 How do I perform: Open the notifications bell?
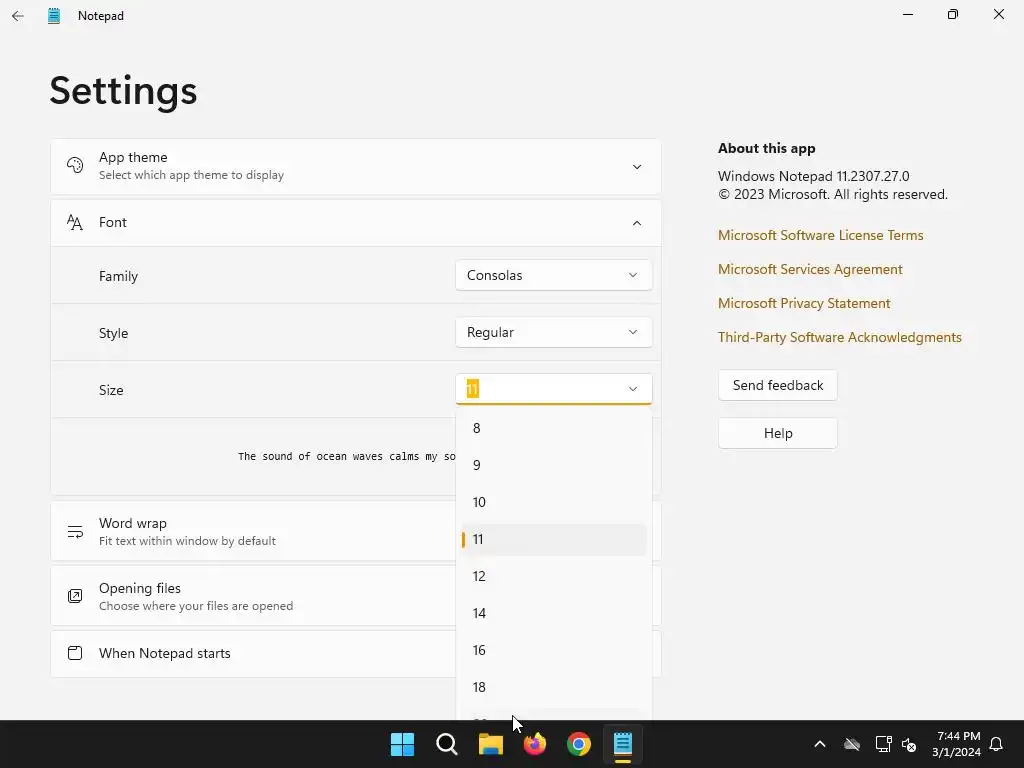click(997, 744)
